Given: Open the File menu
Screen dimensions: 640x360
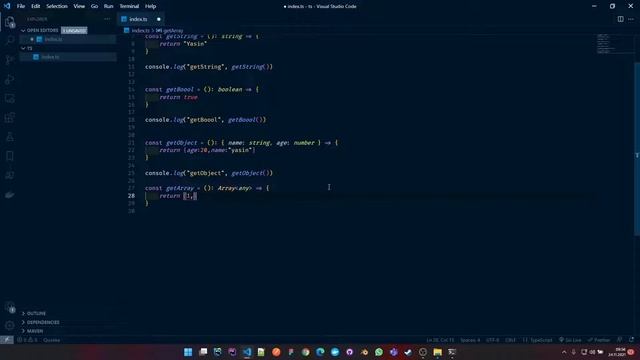Looking at the screenshot, I should click(x=21, y=6).
